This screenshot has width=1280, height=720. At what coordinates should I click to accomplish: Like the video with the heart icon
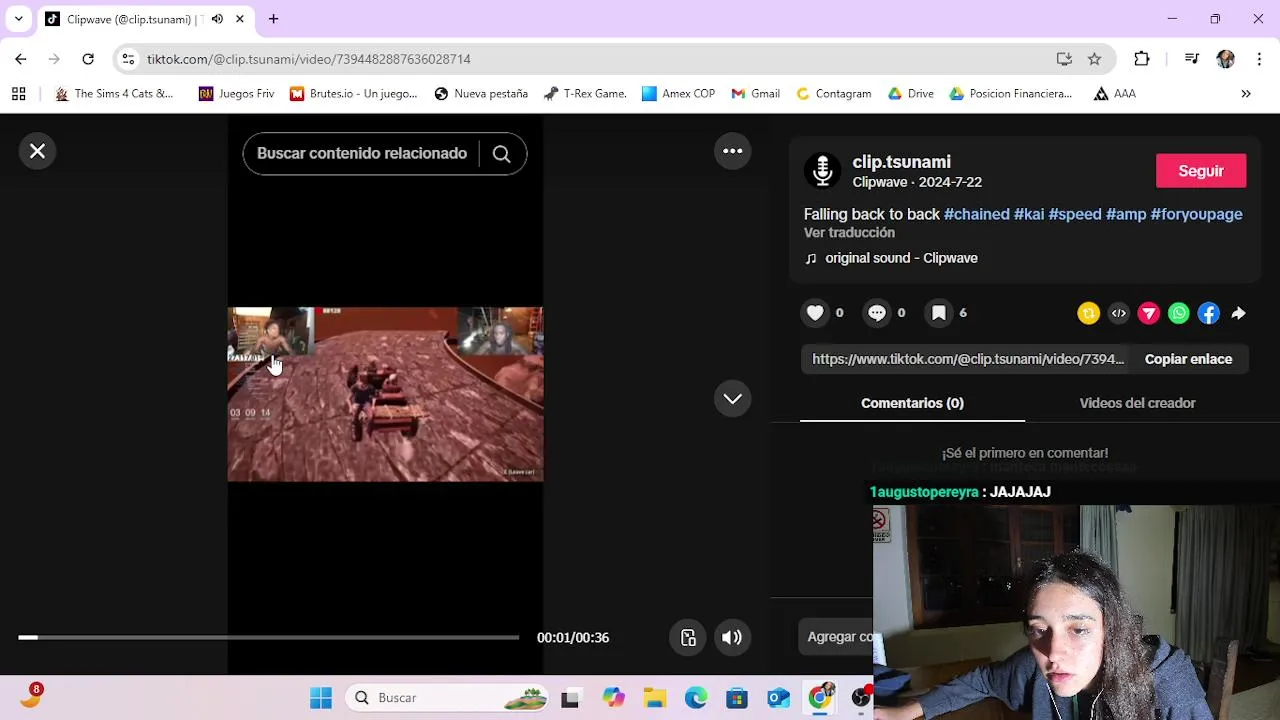[816, 313]
